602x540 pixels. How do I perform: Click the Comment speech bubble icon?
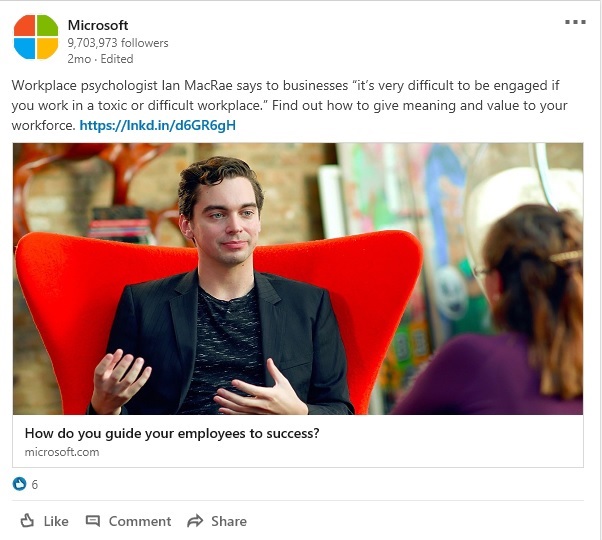click(x=93, y=521)
